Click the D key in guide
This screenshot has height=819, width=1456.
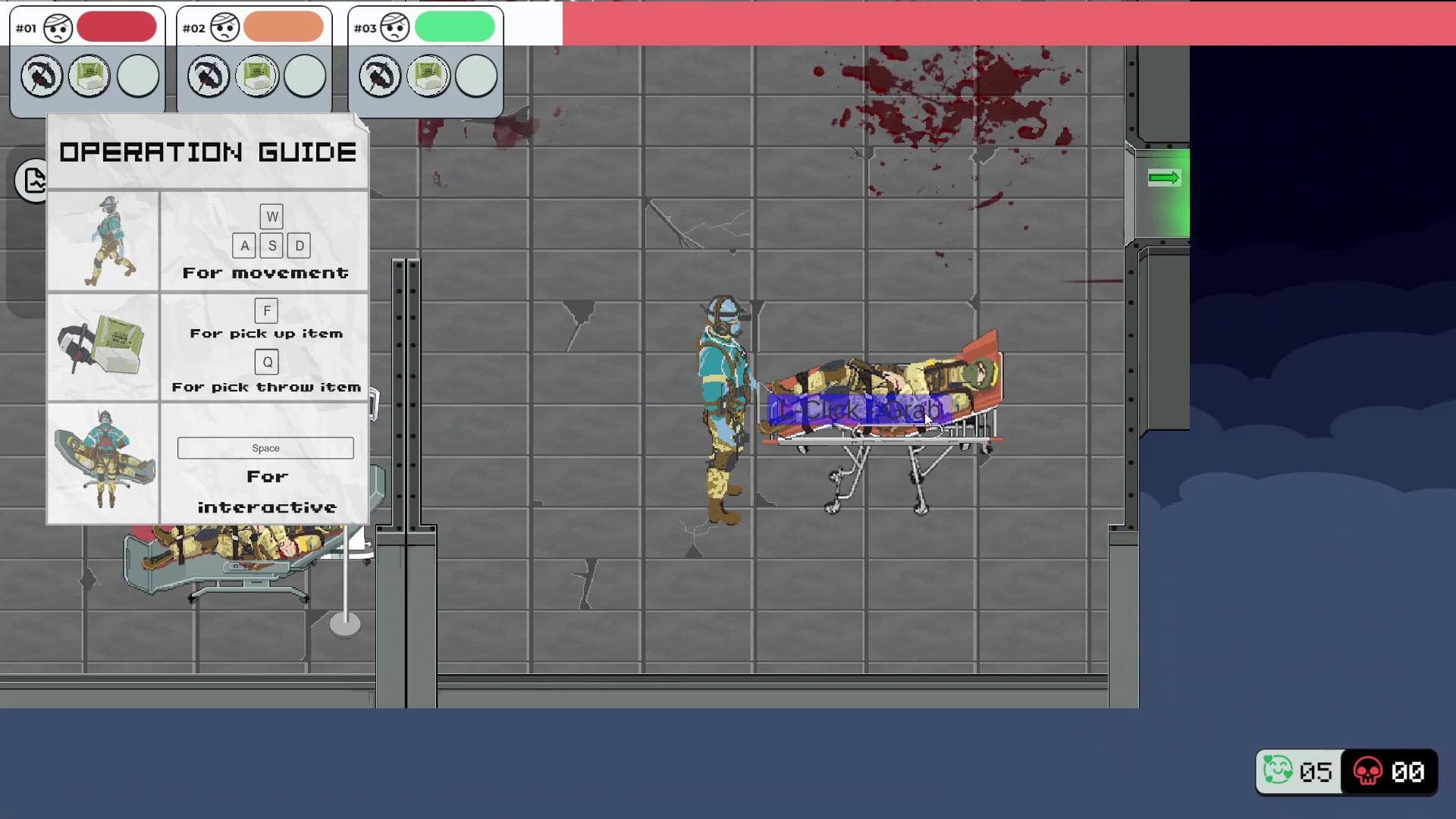[300, 246]
